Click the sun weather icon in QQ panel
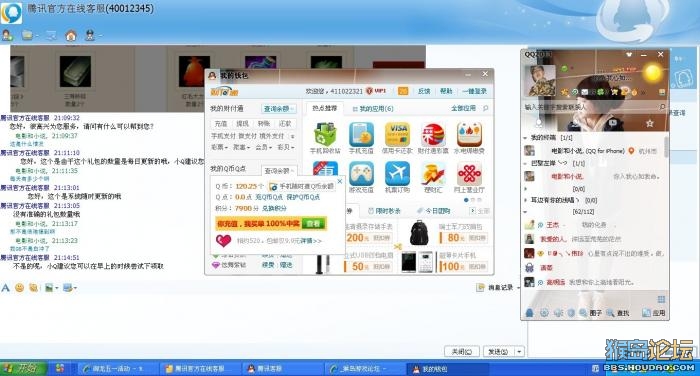The image size is (700, 376). (653, 72)
